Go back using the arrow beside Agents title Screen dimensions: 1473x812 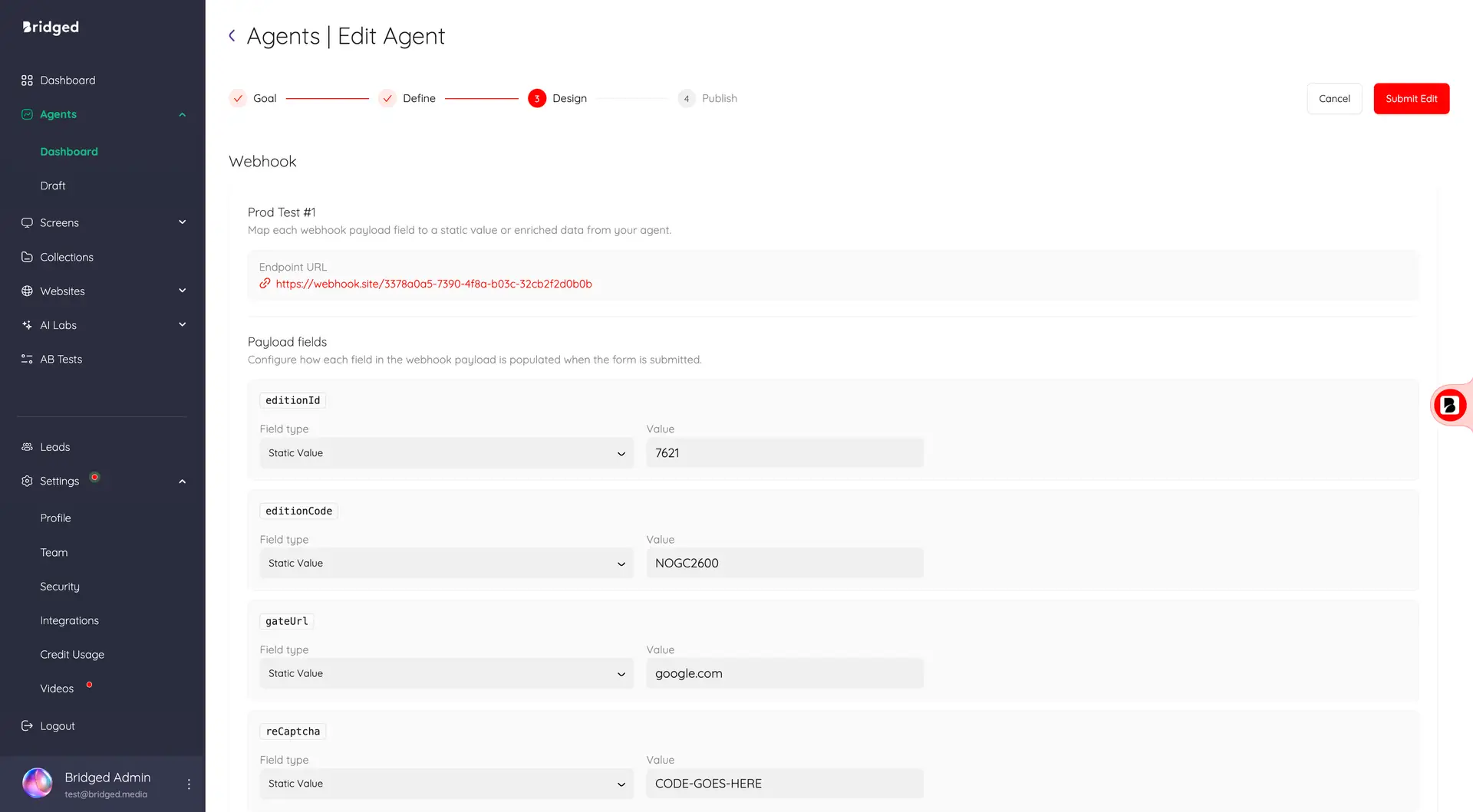tap(232, 36)
